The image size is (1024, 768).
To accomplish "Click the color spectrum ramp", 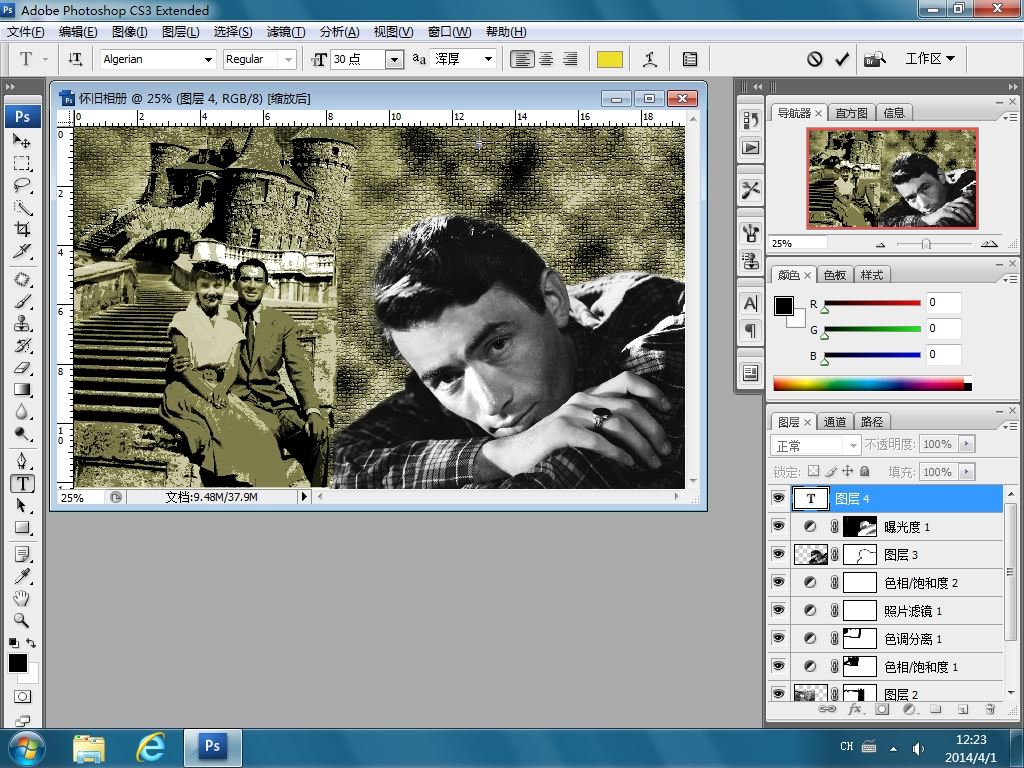I will [872, 384].
